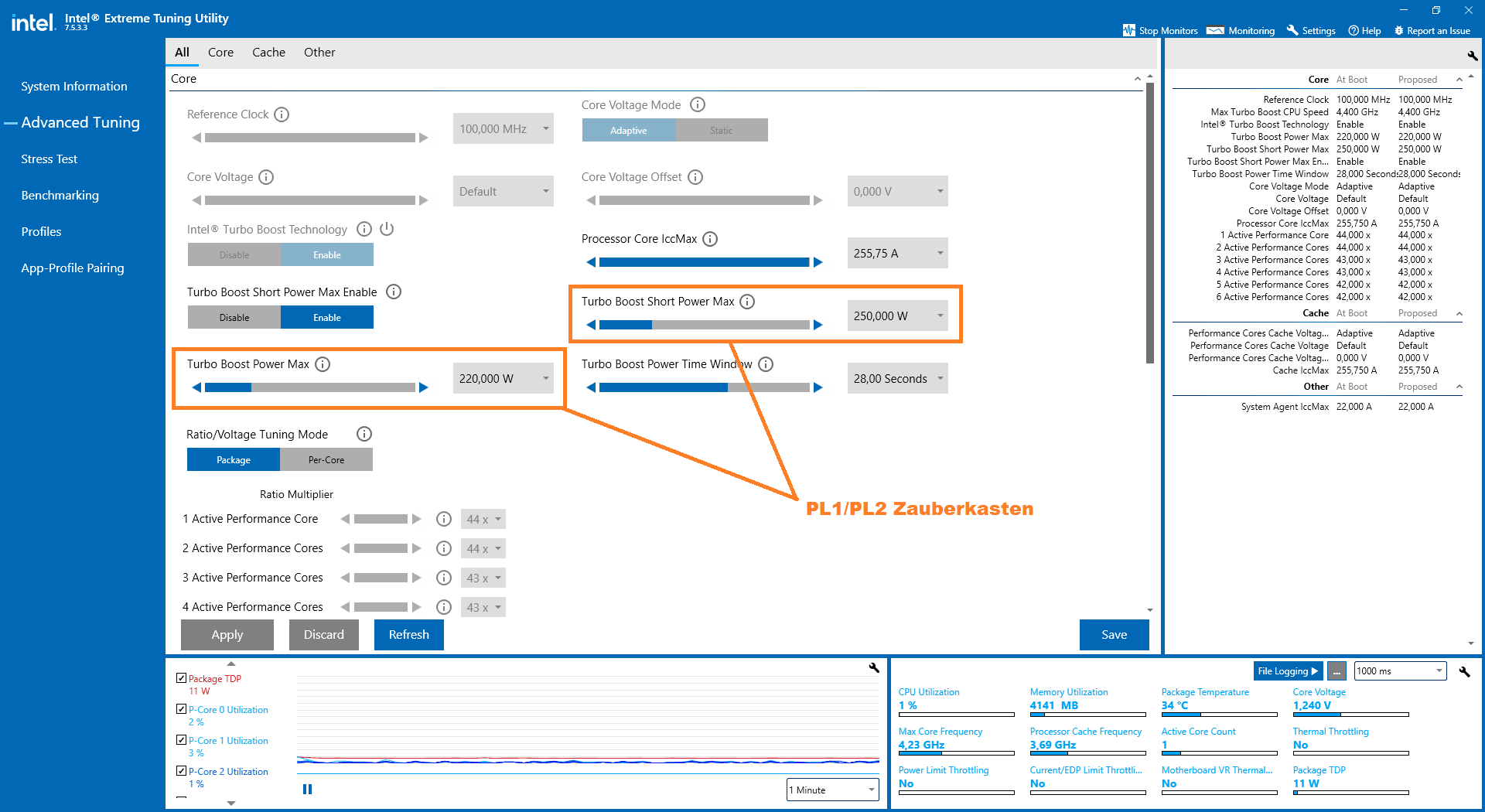Click info icon for Processor Core IccMax

click(710, 239)
